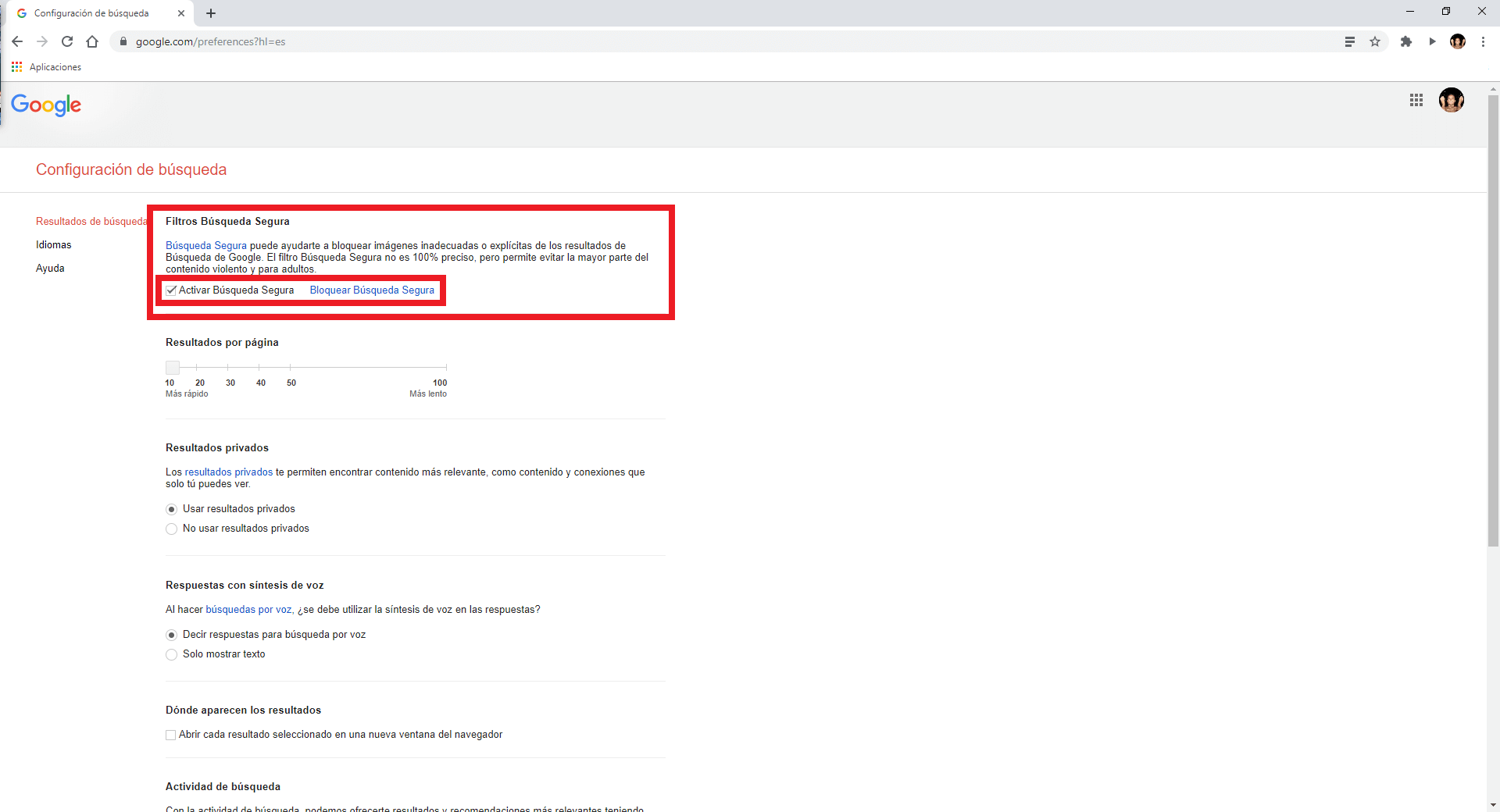Select Solo mostrar texto option

pos(172,654)
